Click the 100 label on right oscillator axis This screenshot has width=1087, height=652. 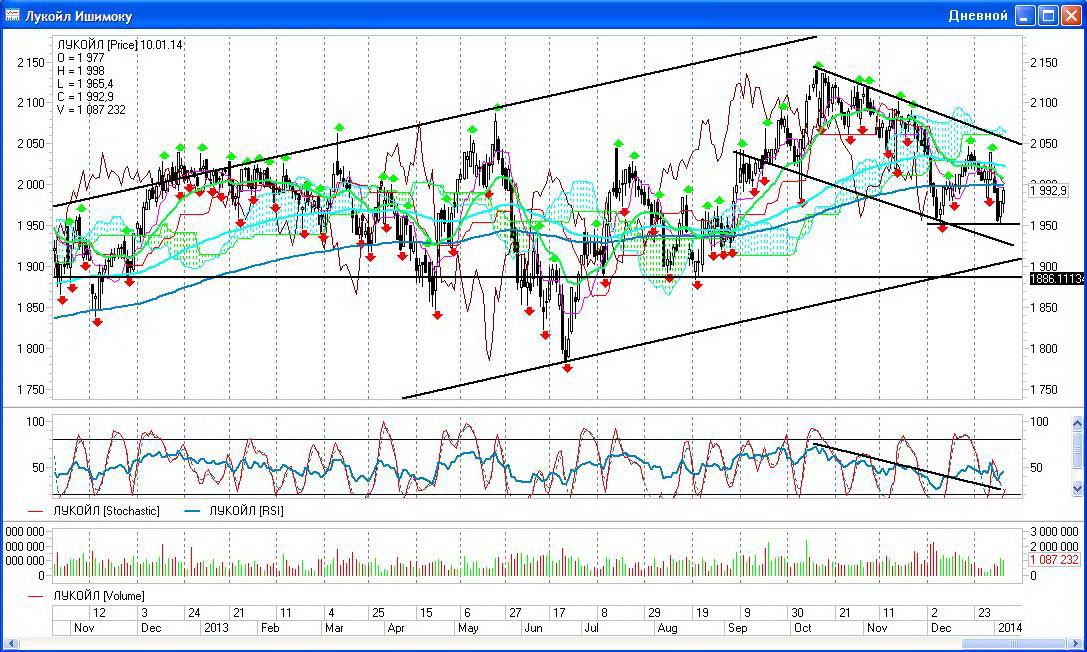(x=1039, y=421)
